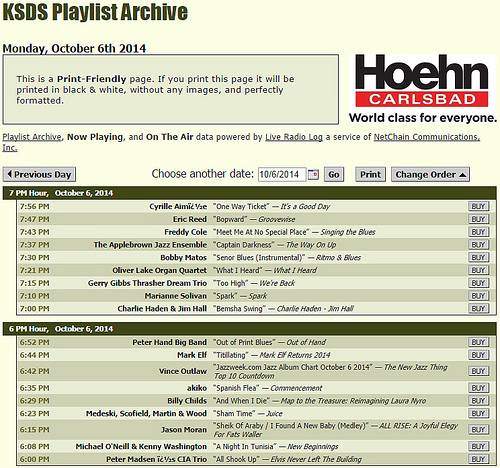Open the Playlist Archive link
500x468 pixels.
(x=32, y=137)
